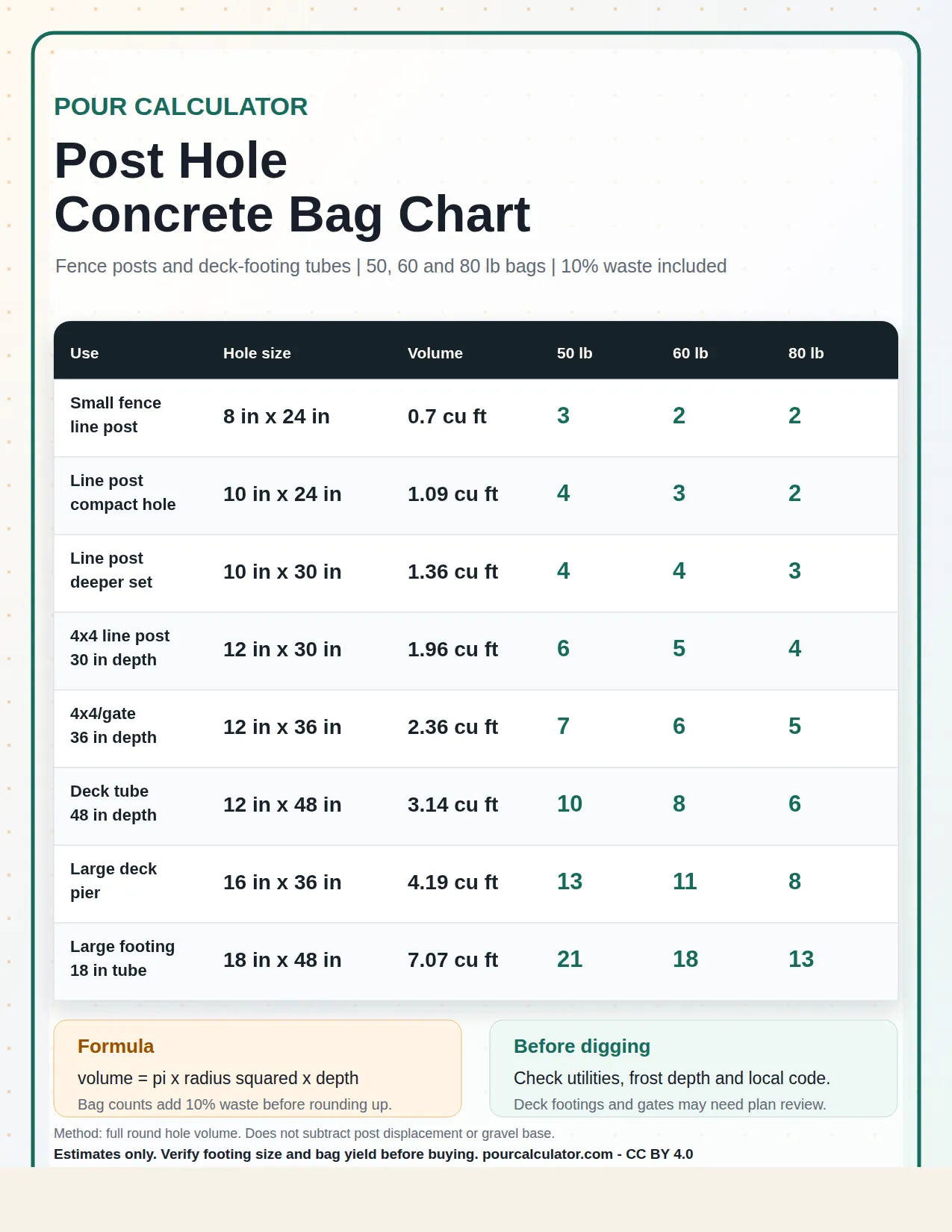Select the Hole size column header

click(x=257, y=353)
